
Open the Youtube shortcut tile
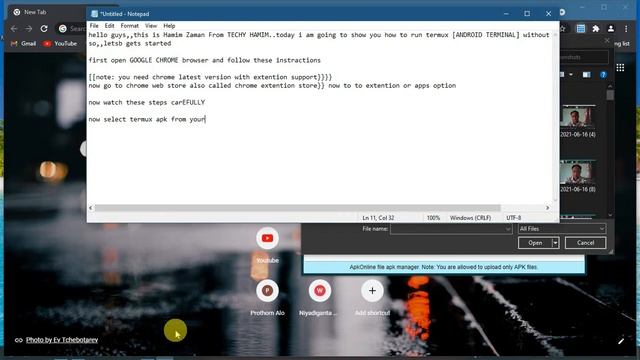click(x=267, y=238)
